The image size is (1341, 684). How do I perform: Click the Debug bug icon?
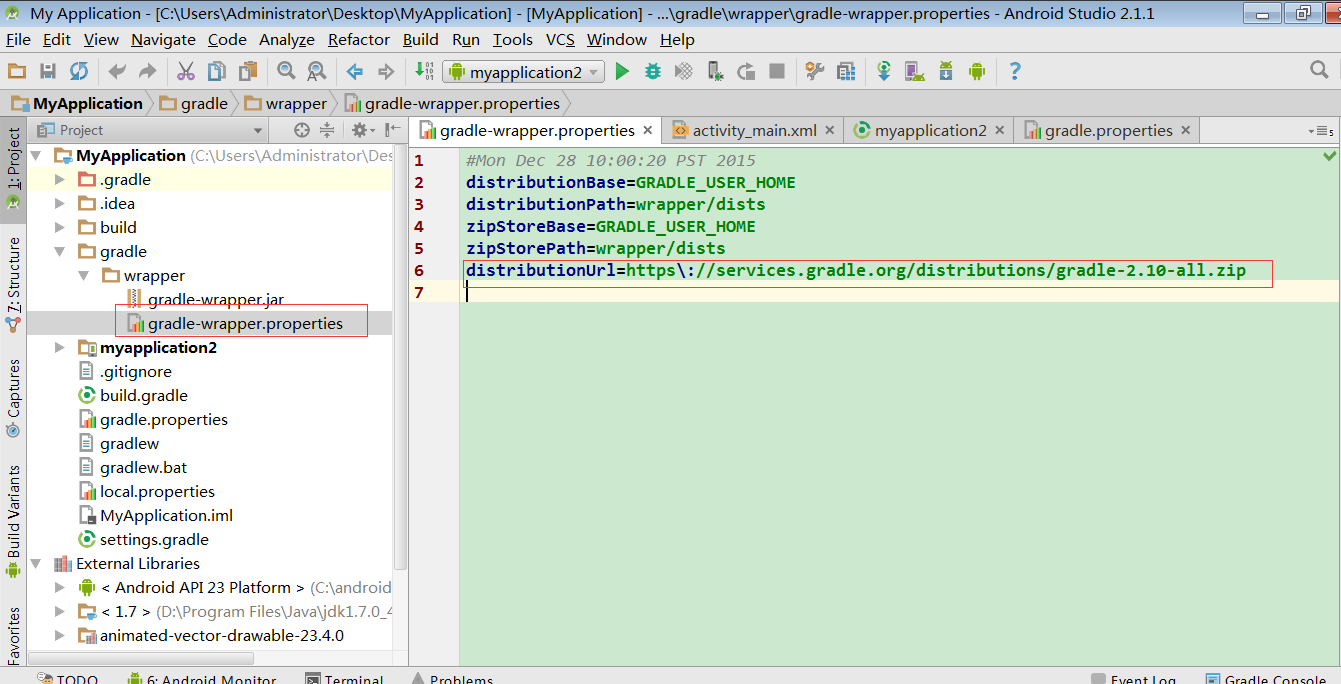tap(653, 71)
